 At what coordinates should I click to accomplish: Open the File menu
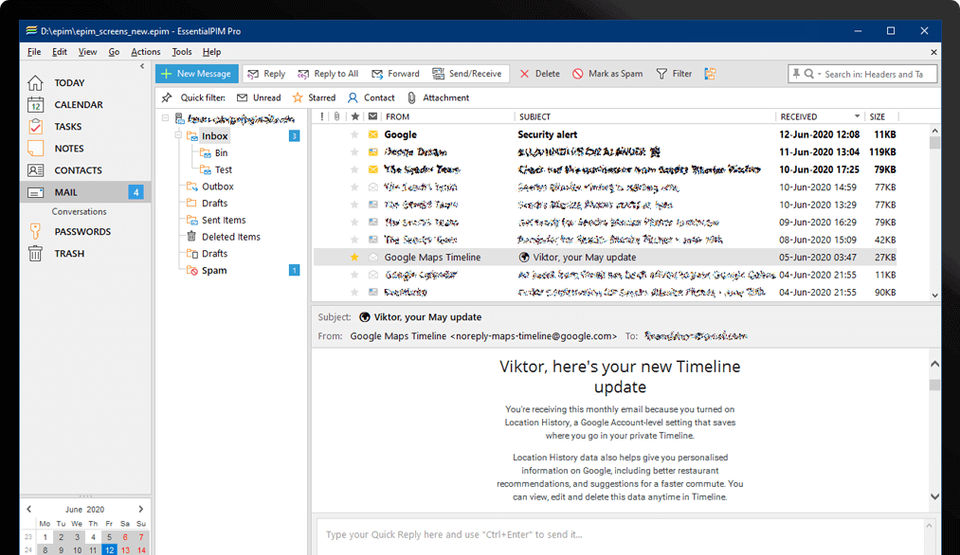pos(34,52)
